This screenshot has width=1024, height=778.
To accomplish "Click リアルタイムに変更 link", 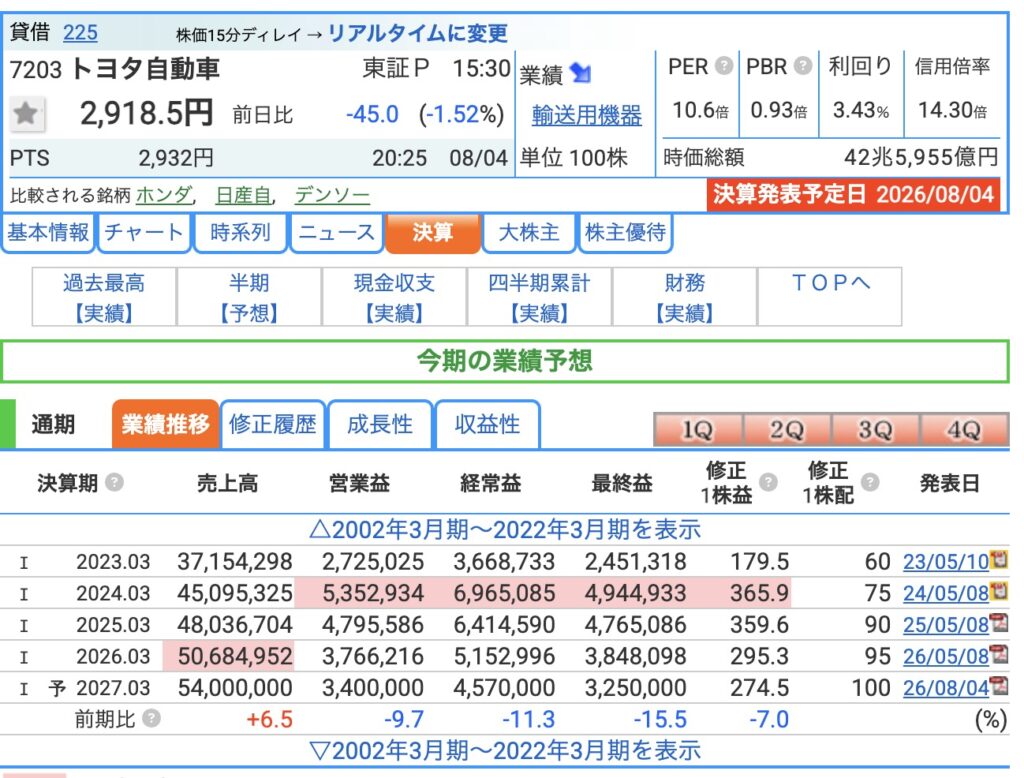I will click(x=417, y=33).
